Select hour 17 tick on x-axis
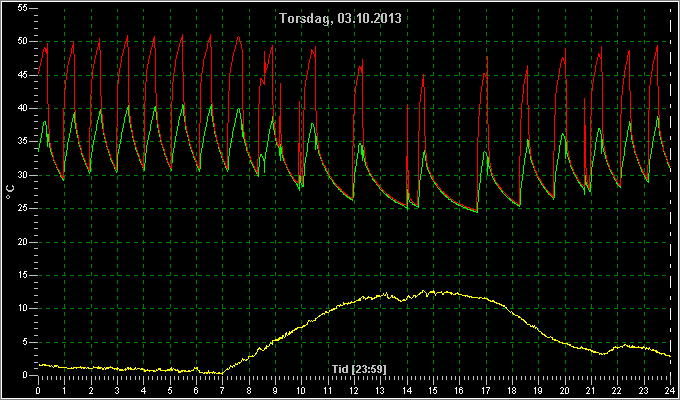The height and width of the screenshot is (400, 680). (x=486, y=389)
